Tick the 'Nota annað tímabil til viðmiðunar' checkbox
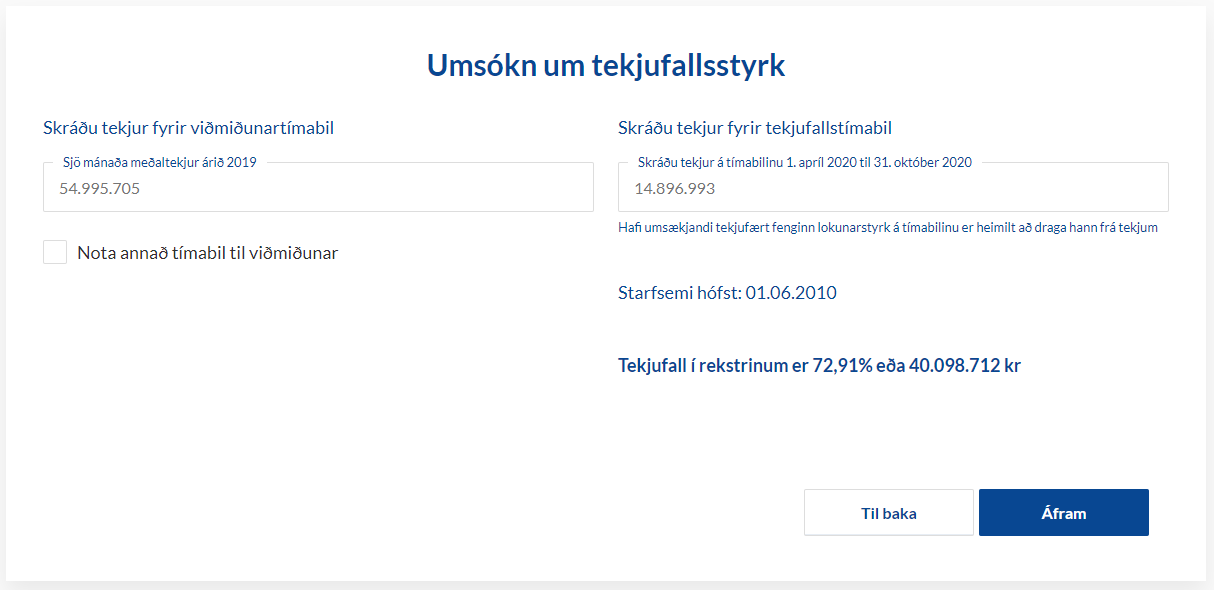The image size is (1214, 590). [55, 253]
